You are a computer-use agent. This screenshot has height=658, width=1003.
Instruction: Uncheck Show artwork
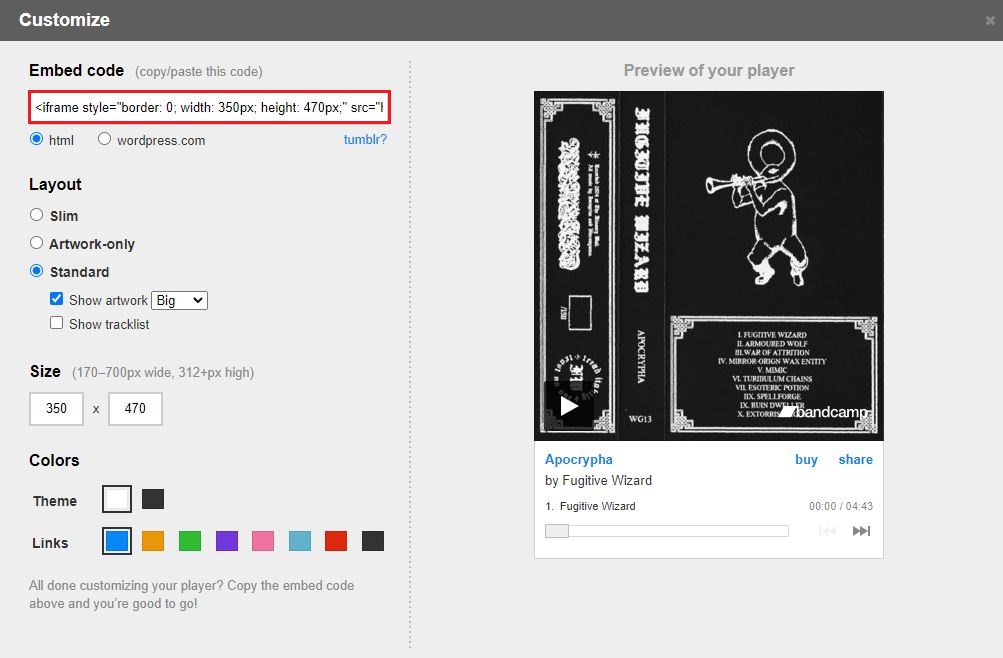click(57, 299)
